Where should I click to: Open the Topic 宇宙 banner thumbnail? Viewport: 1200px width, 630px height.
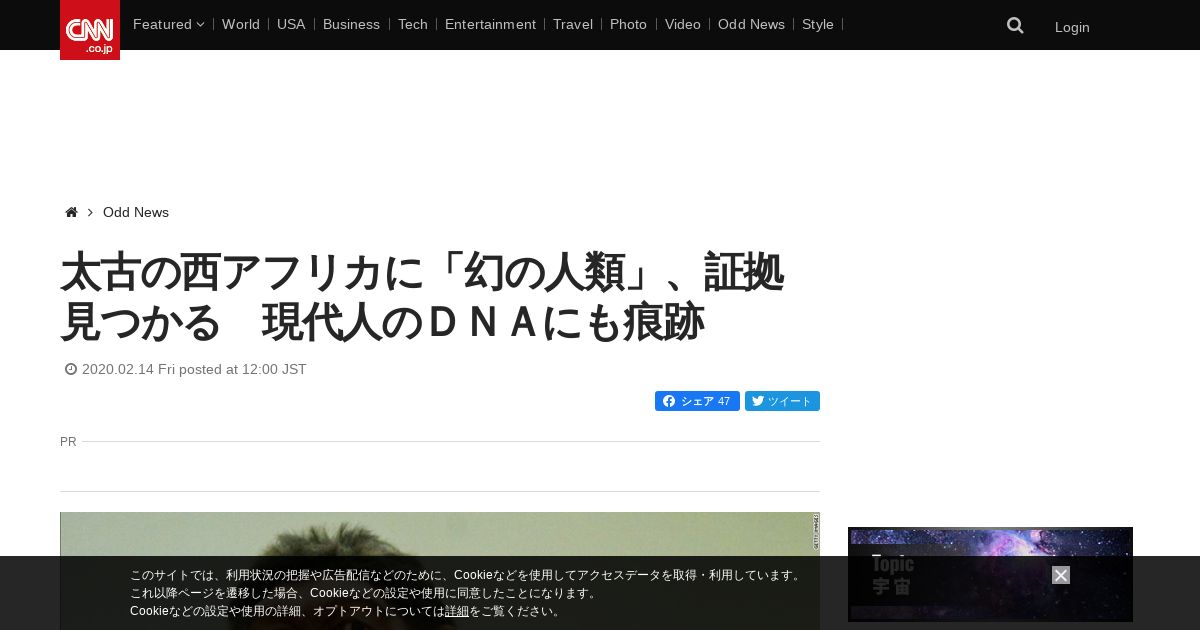click(x=990, y=574)
